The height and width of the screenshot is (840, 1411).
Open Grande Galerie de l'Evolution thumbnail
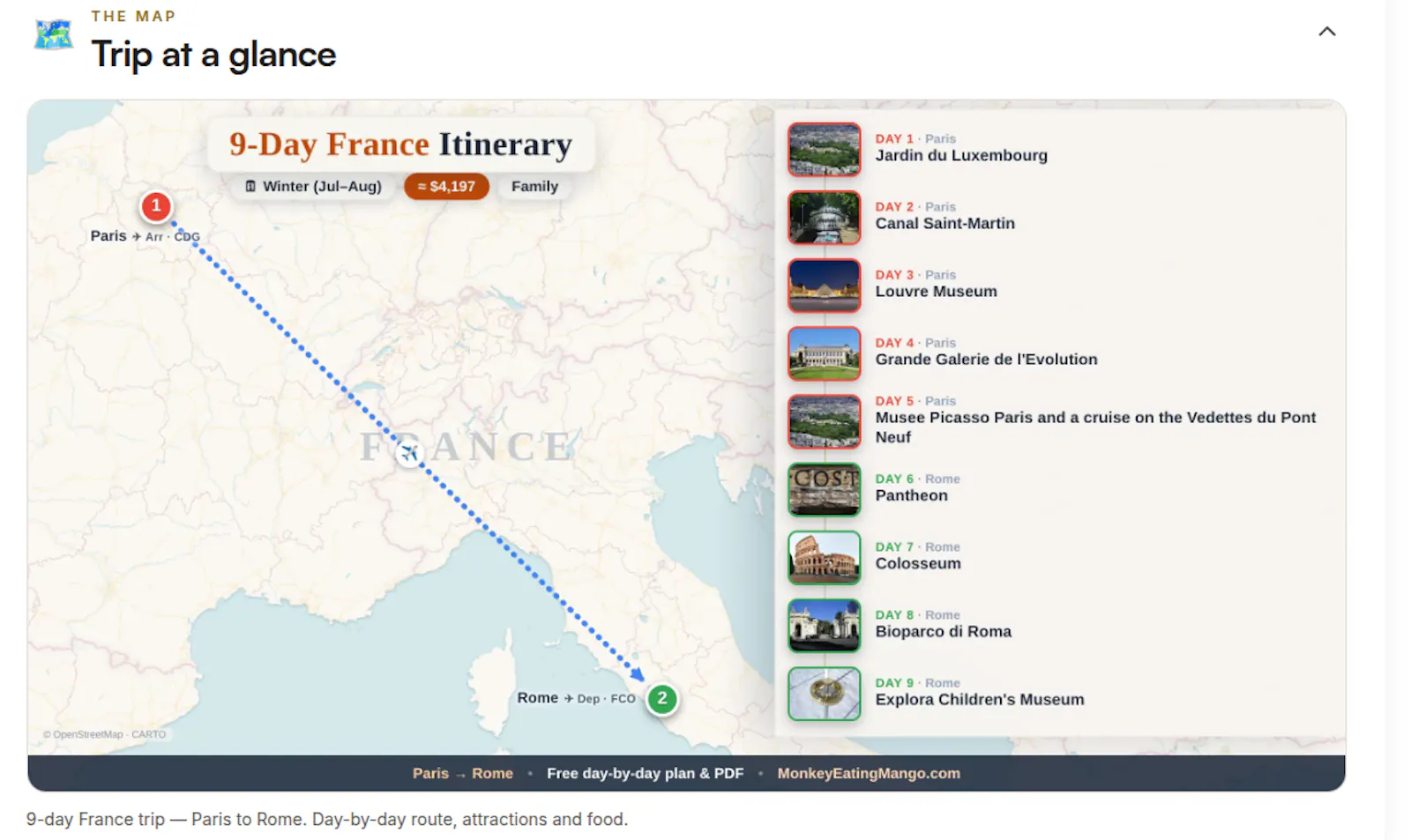click(824, 353)
